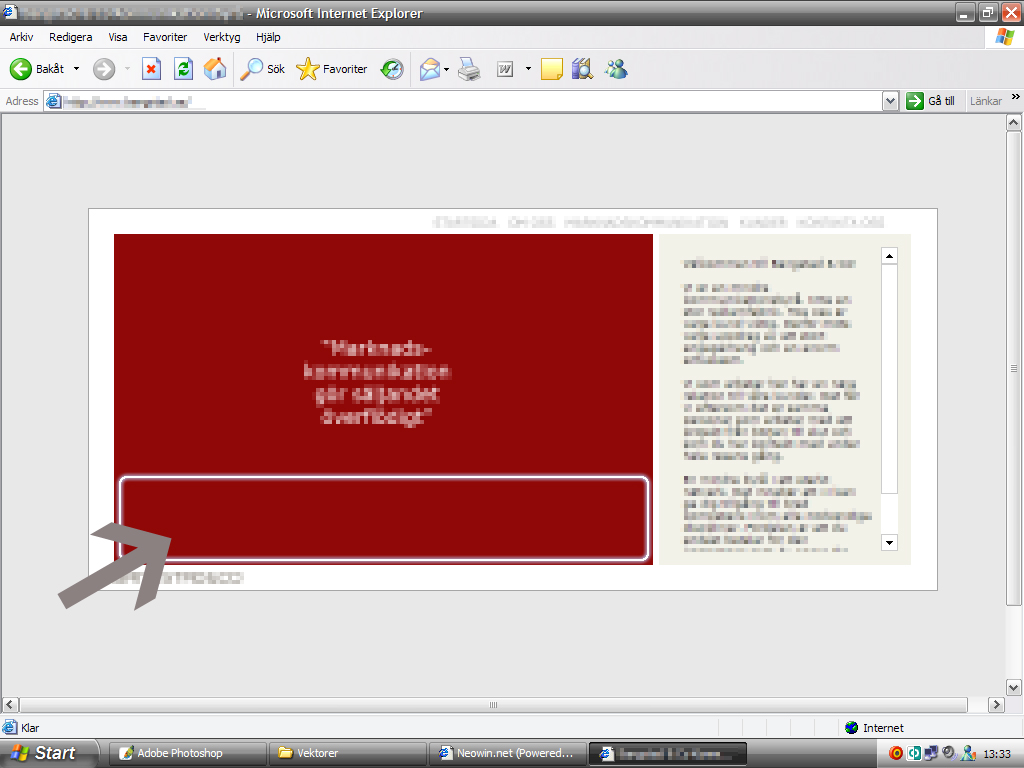Open the Visa menu

118,37
